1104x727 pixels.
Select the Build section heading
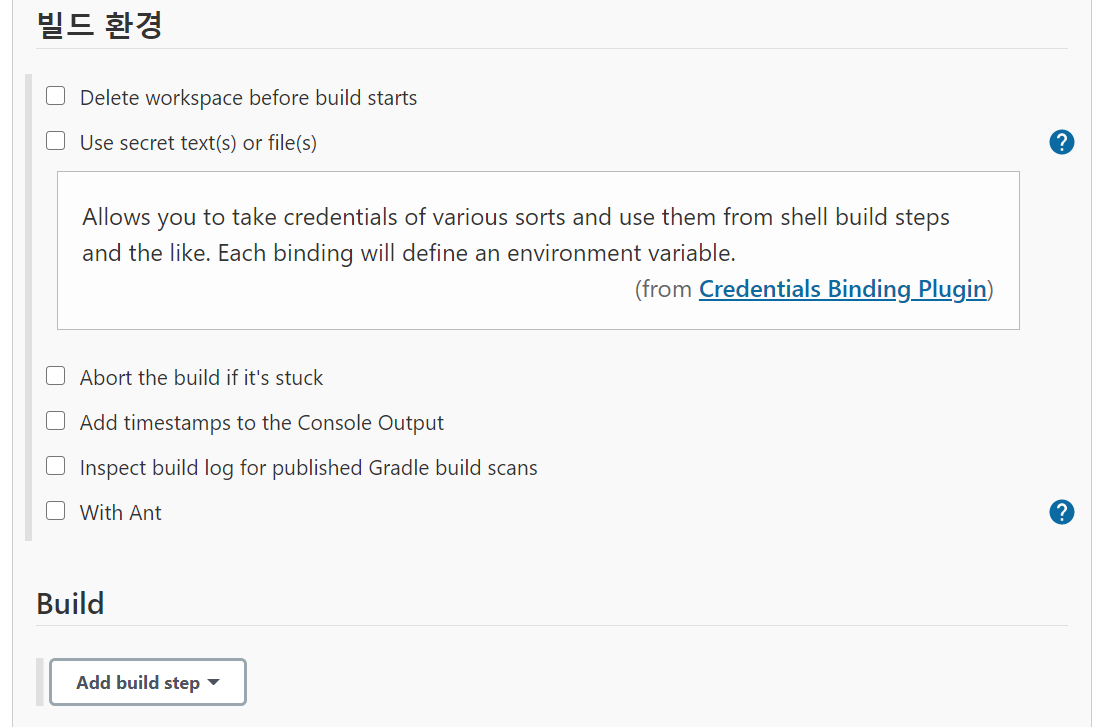click(x=70, y=604)
